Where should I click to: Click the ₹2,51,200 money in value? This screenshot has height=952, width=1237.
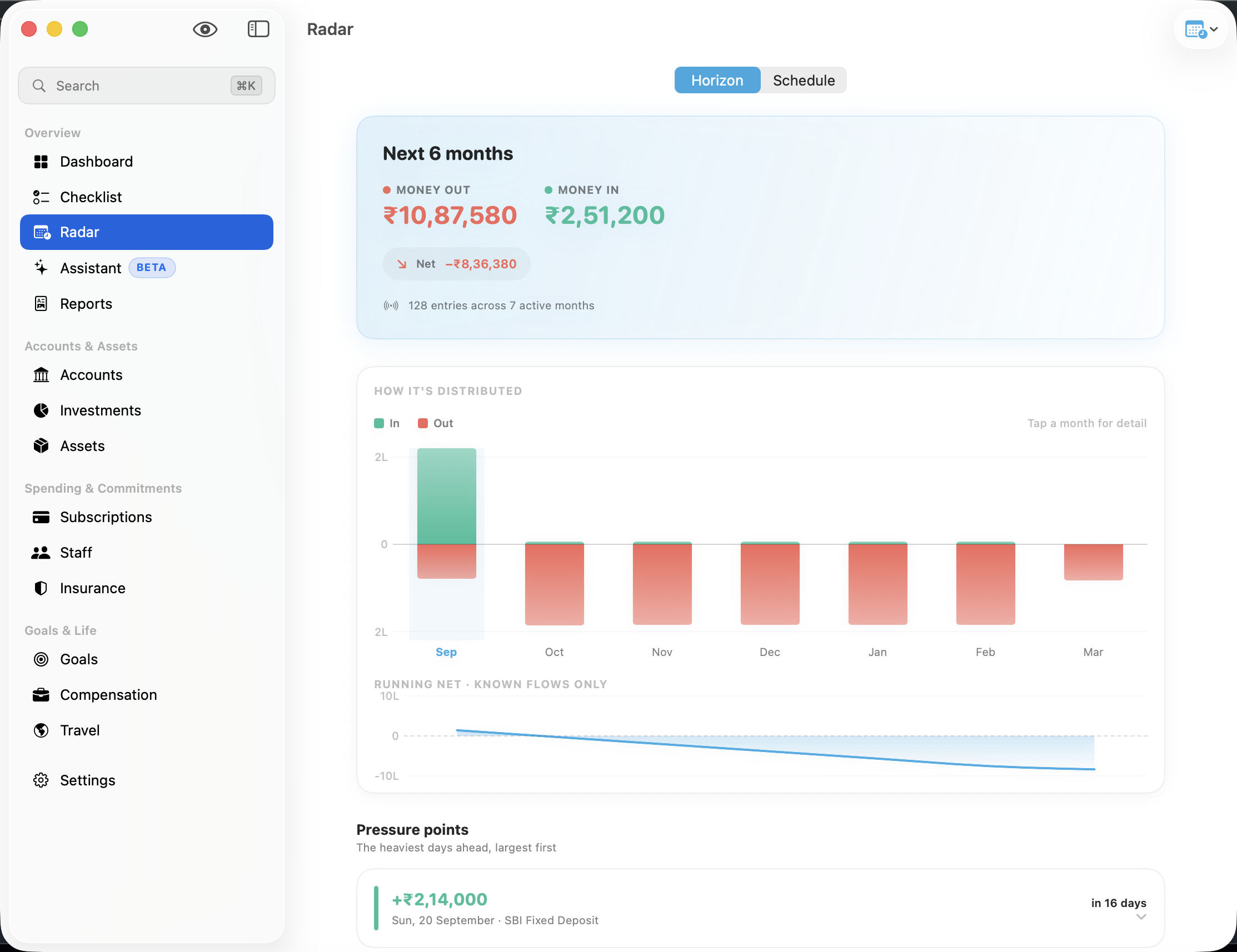pyautogui.click(x=605, y=216)
